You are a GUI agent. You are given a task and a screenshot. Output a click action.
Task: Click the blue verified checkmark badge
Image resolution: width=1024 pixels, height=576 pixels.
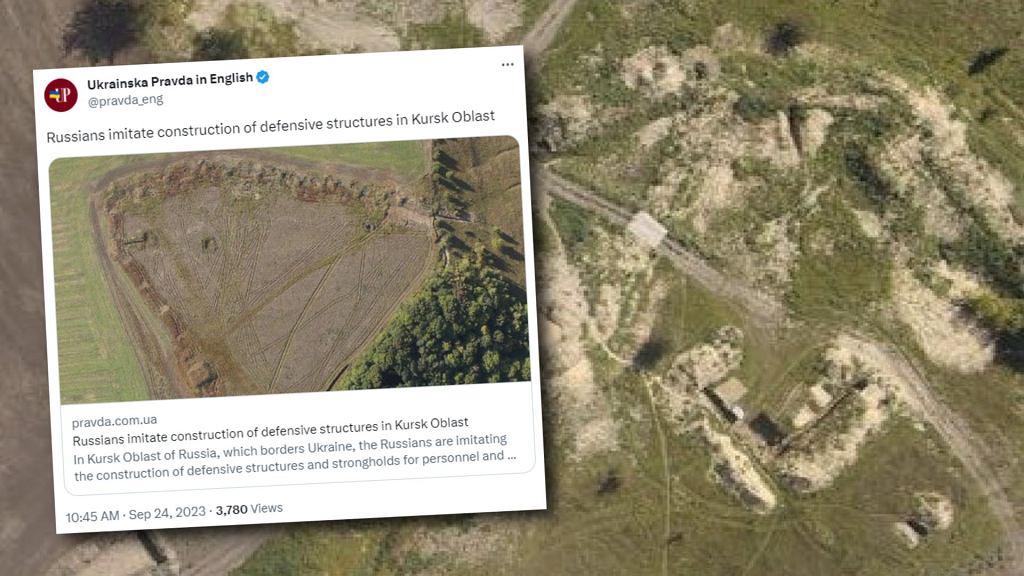point(263,77)
